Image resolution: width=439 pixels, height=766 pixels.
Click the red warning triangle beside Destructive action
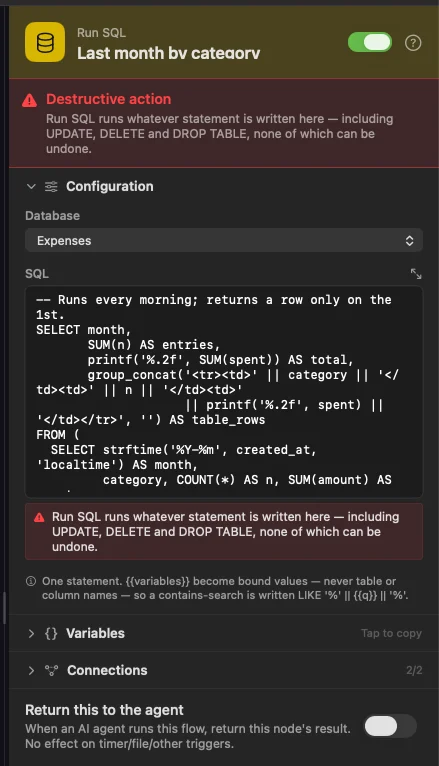pos(30,100)
